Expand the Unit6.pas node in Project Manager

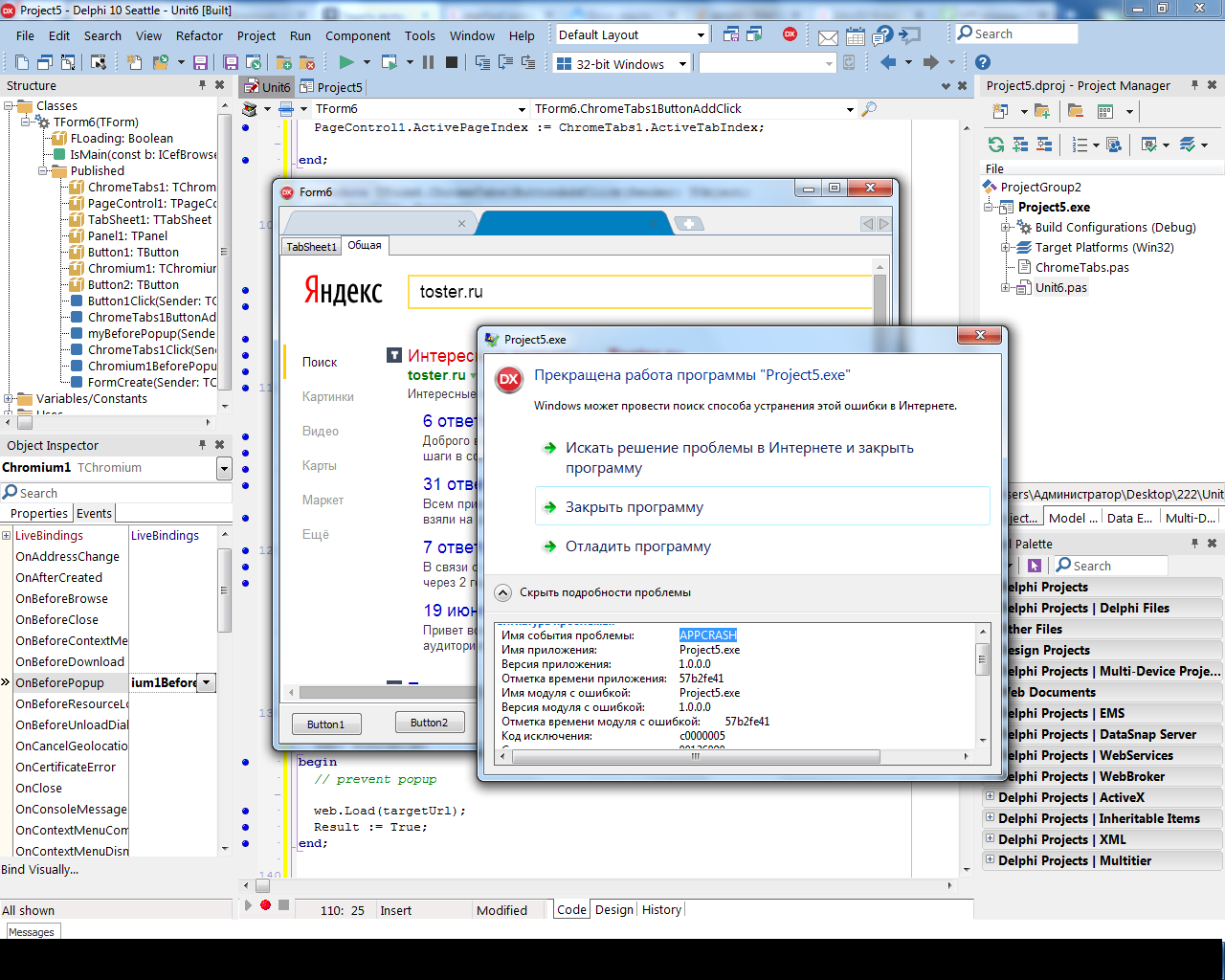click(x=1006, y=288)
